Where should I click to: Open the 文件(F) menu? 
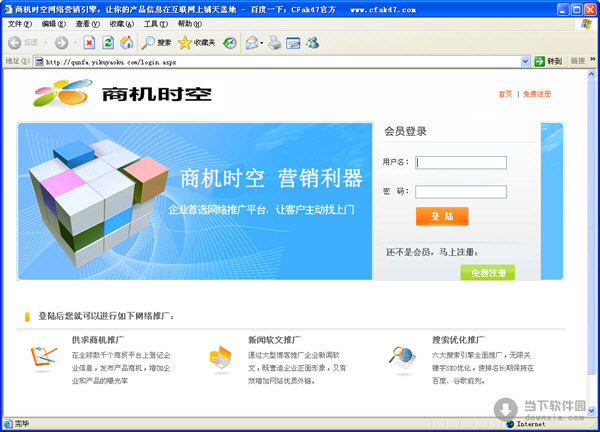click(20, 24)
